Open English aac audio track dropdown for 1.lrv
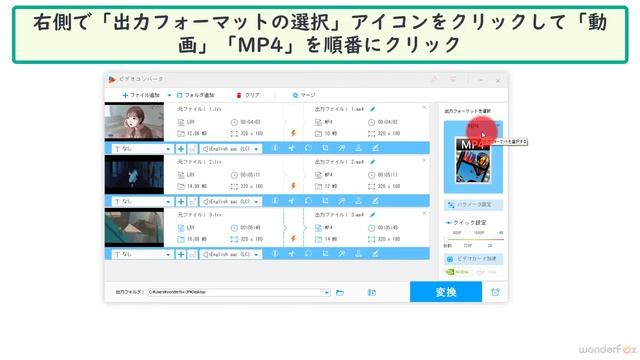Image resolution: width=640 pixels, height=360 pixels. tap(231, 149)
